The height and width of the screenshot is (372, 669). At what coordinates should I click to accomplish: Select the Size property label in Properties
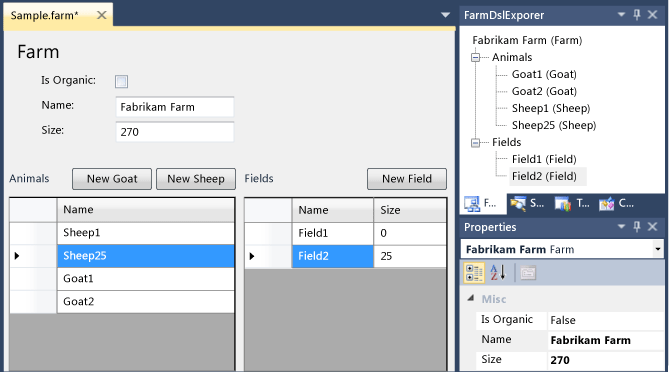point(491,360)
